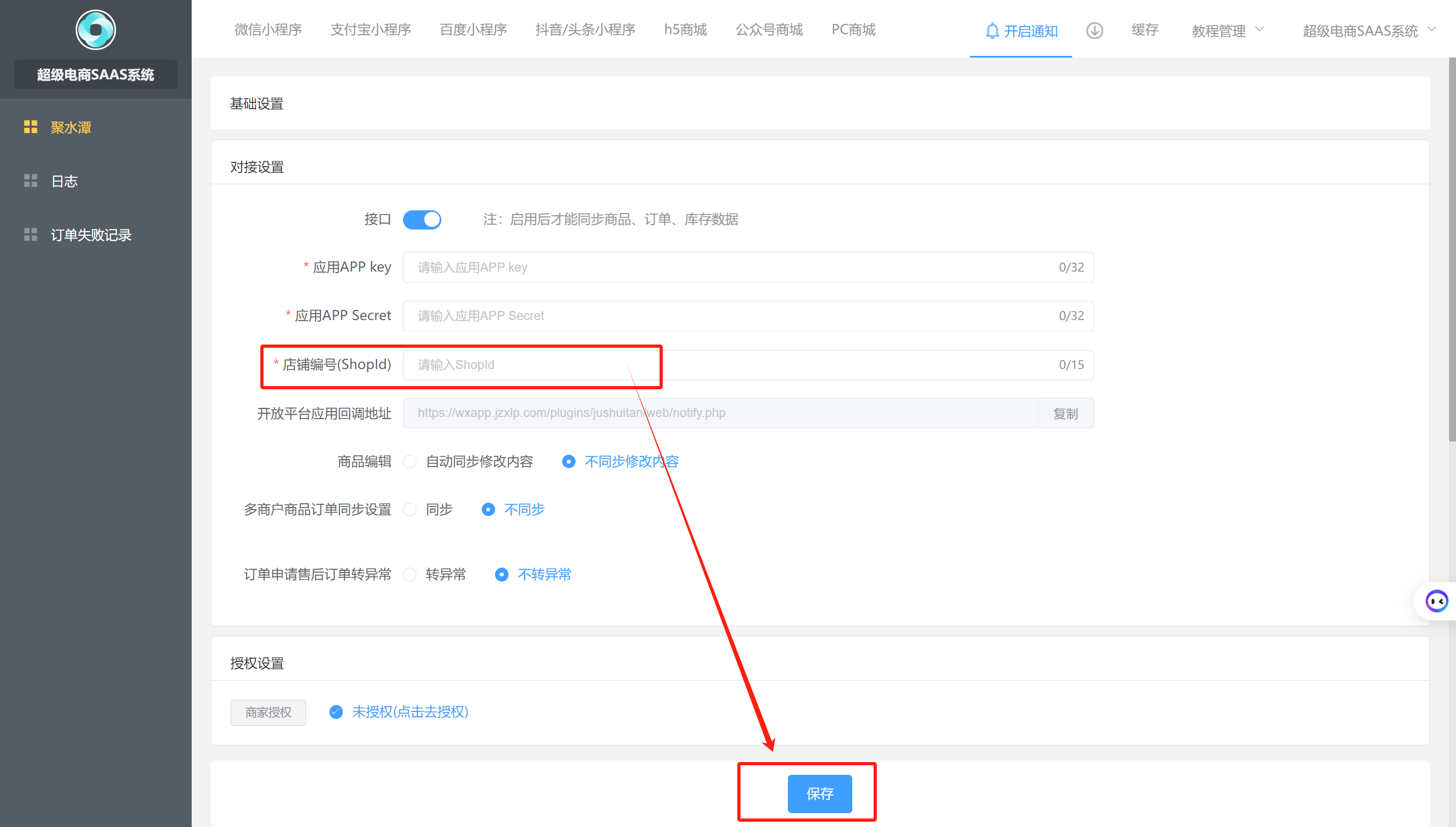Choose 同步 for multi-merchant order sync
The image size is (1456, 827).
410,510
